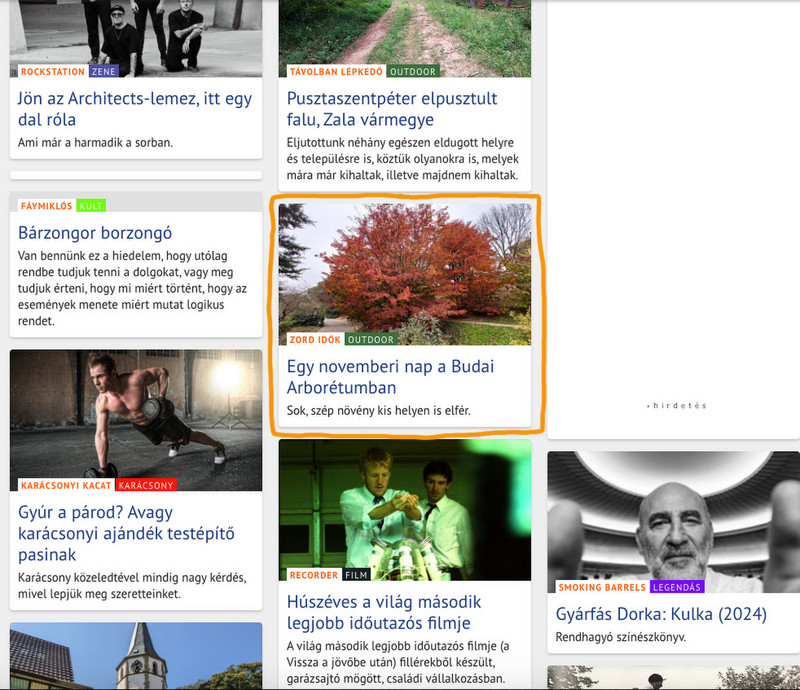
Task: Open the RECORDER blog tag
Action: tap(313, 575)
